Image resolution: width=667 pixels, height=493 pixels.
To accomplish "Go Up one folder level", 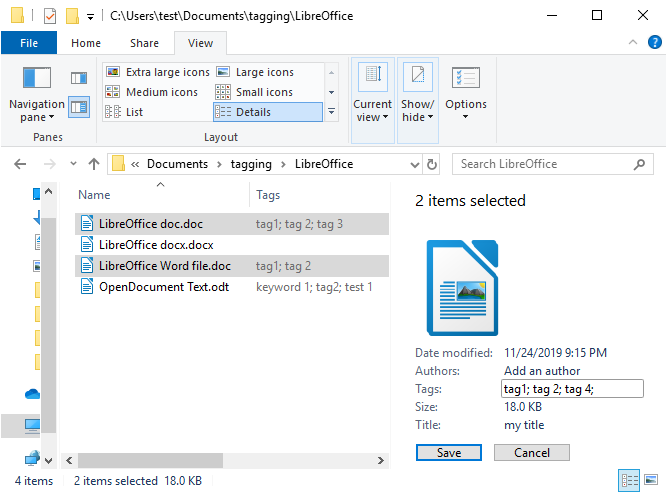I will 94,164.
